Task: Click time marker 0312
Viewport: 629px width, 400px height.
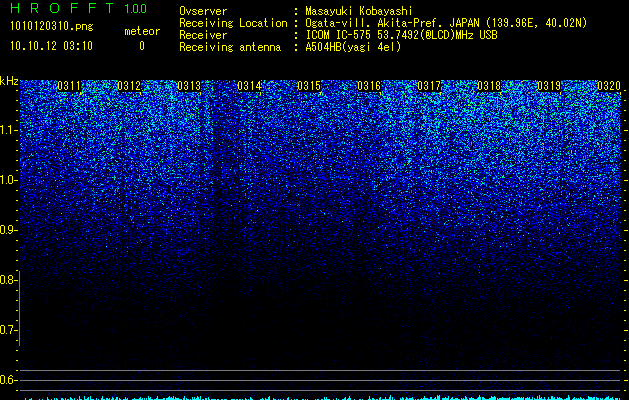Action: [129, 86]
